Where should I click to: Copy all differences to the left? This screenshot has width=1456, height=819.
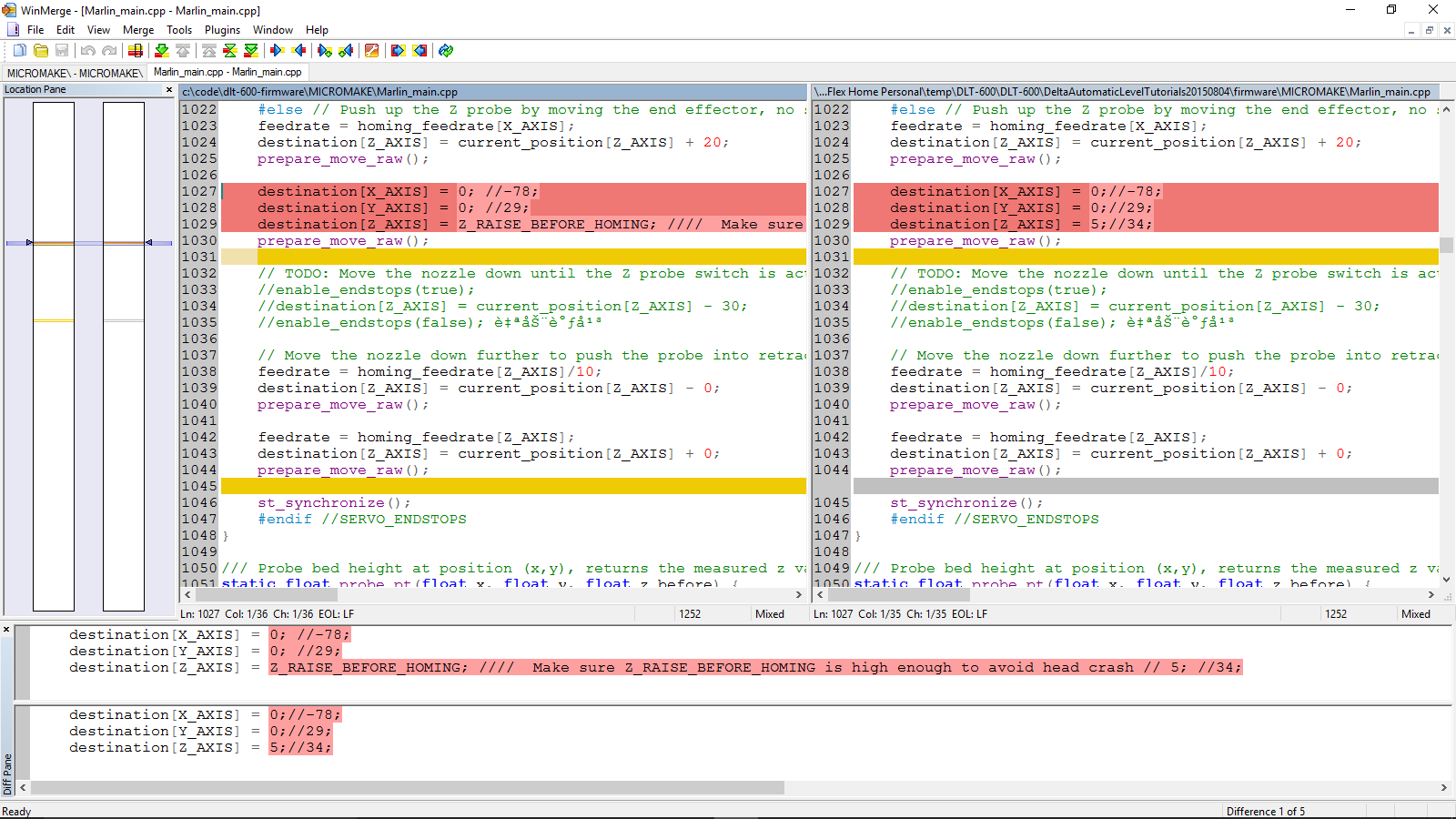(420, 51)
